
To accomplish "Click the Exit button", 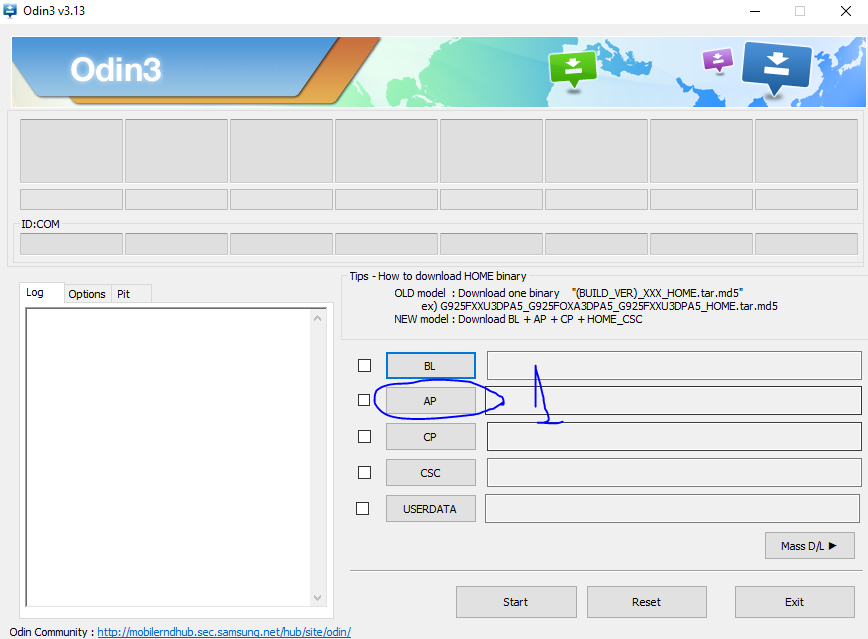I will tap(794, 602).
